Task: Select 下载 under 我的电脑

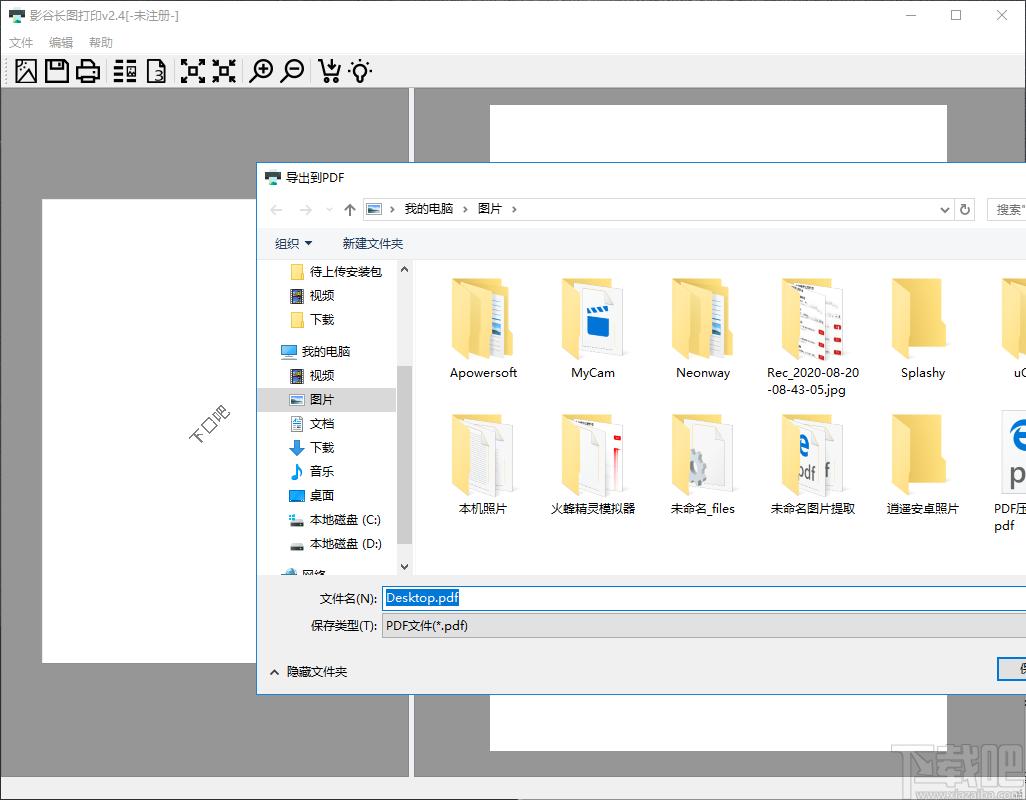Action: click(x=312, y=447)
